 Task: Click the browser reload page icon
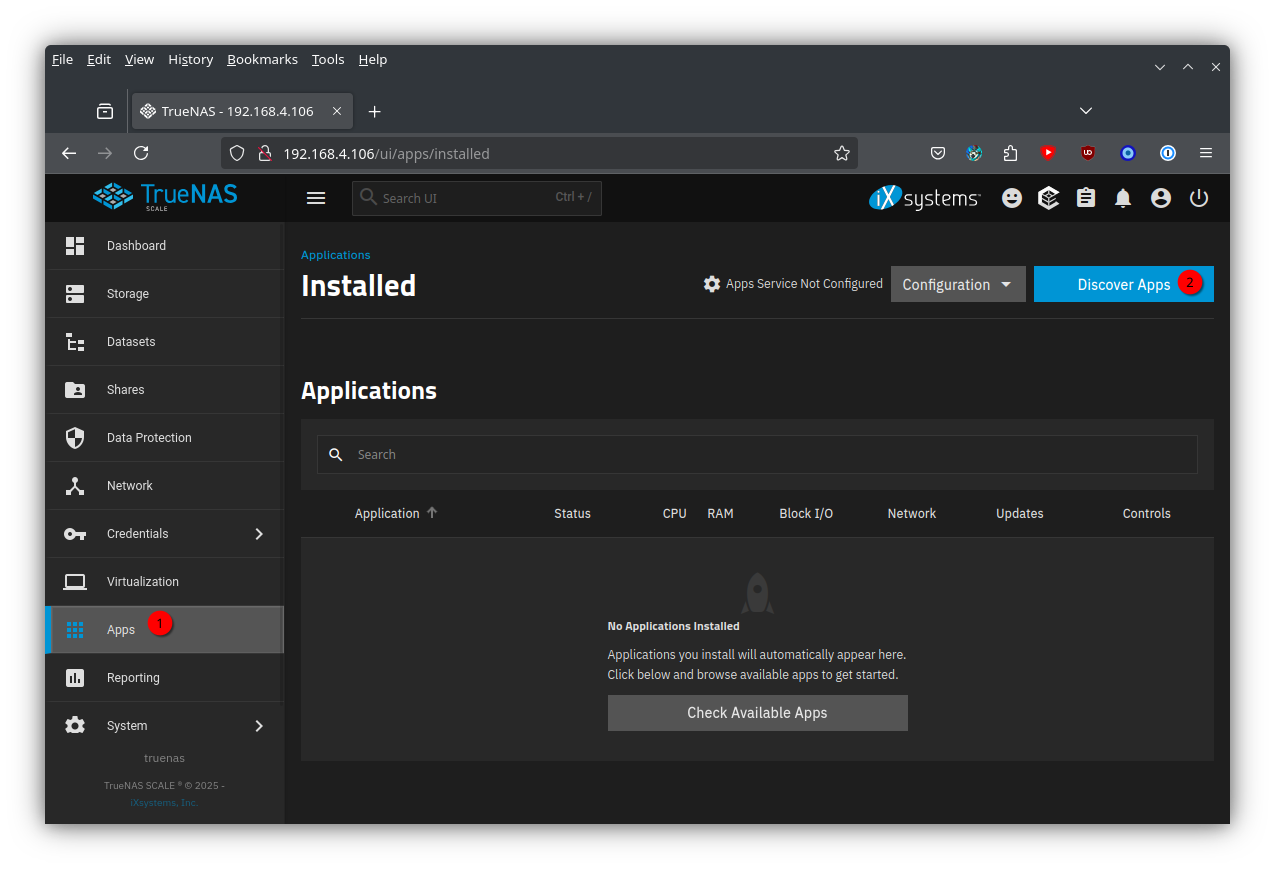pyautogui.click(x=141, y=153)
